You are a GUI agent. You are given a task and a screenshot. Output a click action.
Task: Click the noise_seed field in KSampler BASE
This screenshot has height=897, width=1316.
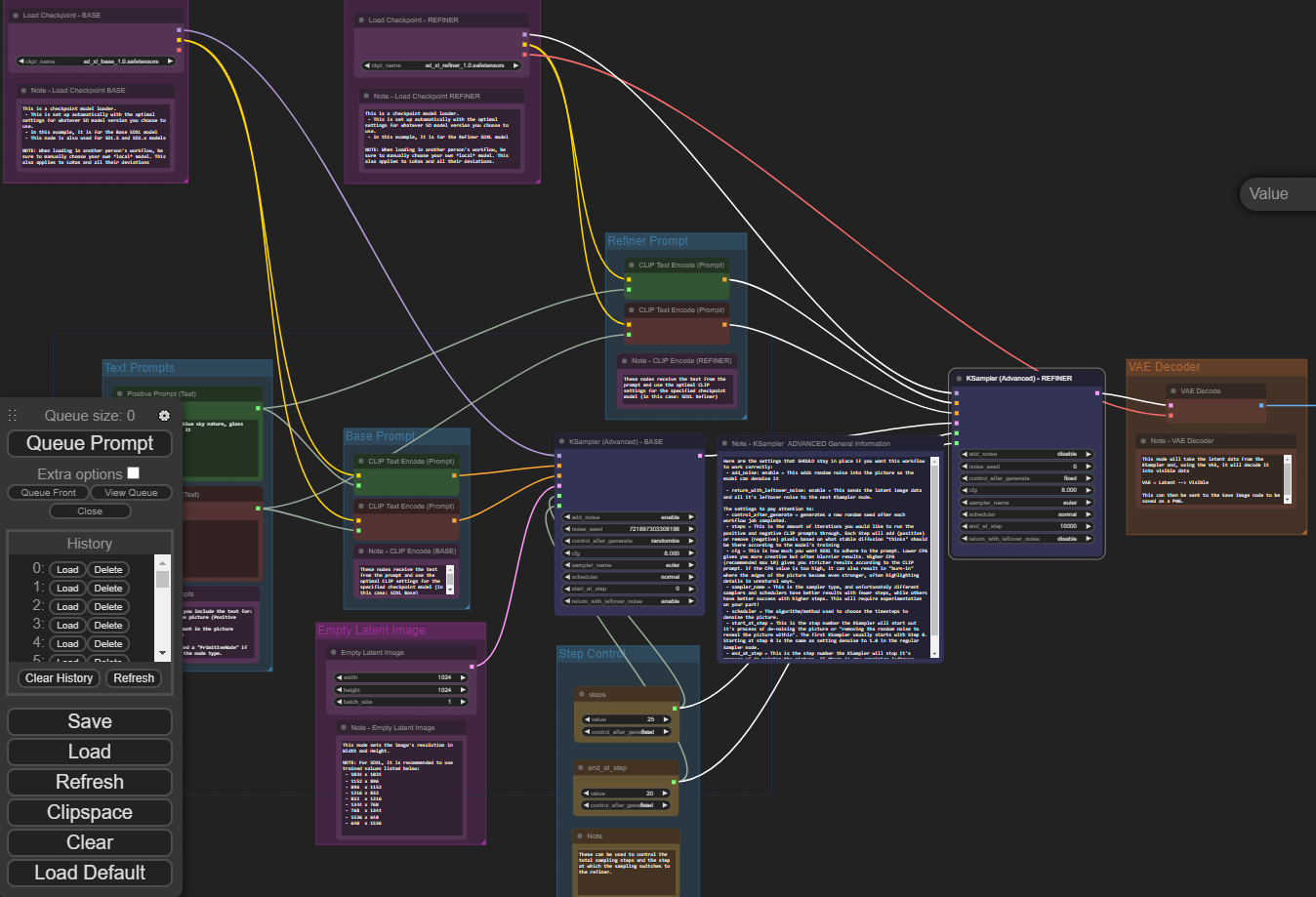[630, 529]
